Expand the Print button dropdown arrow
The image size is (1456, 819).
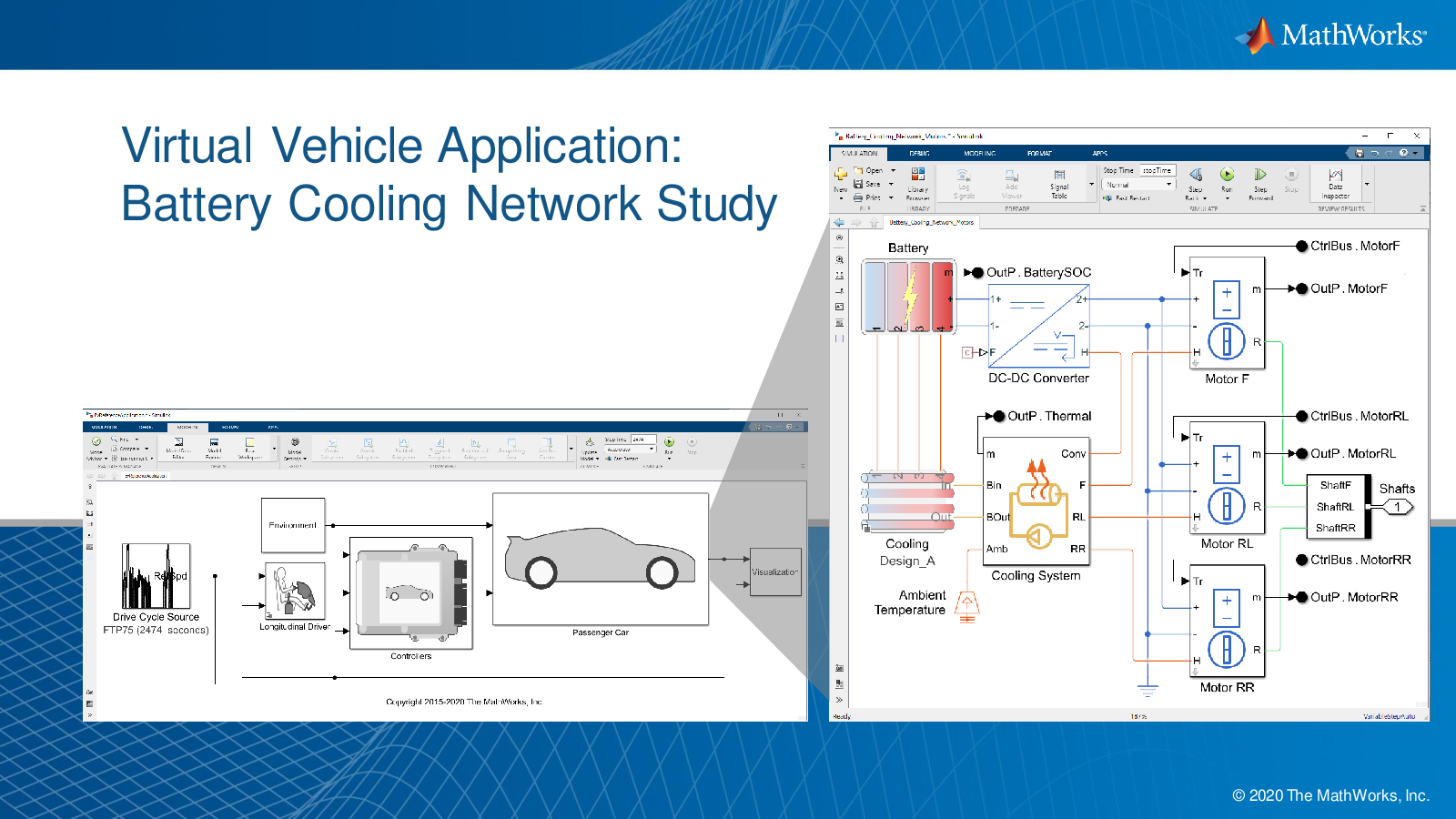891,197
